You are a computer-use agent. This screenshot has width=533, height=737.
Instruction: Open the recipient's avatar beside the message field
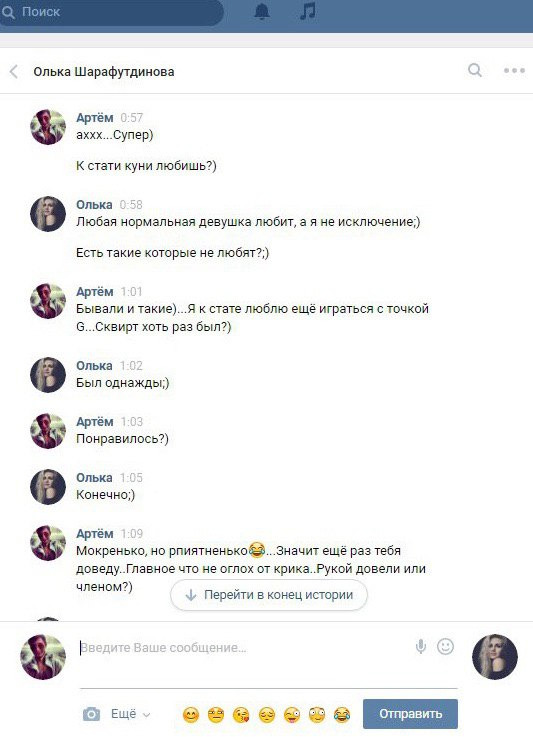(x=495, y=657)
